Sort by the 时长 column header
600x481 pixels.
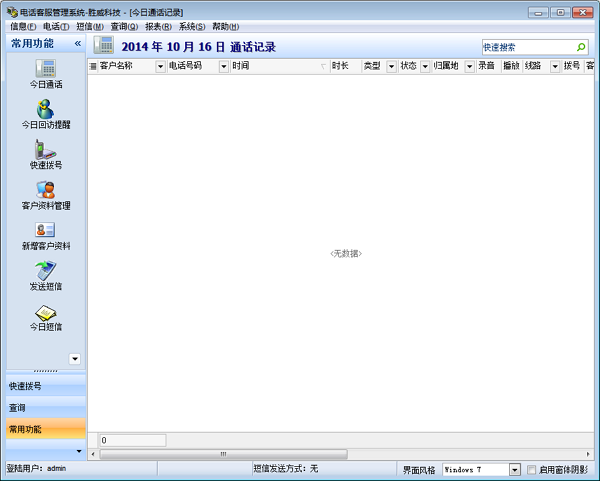(346, 66)
